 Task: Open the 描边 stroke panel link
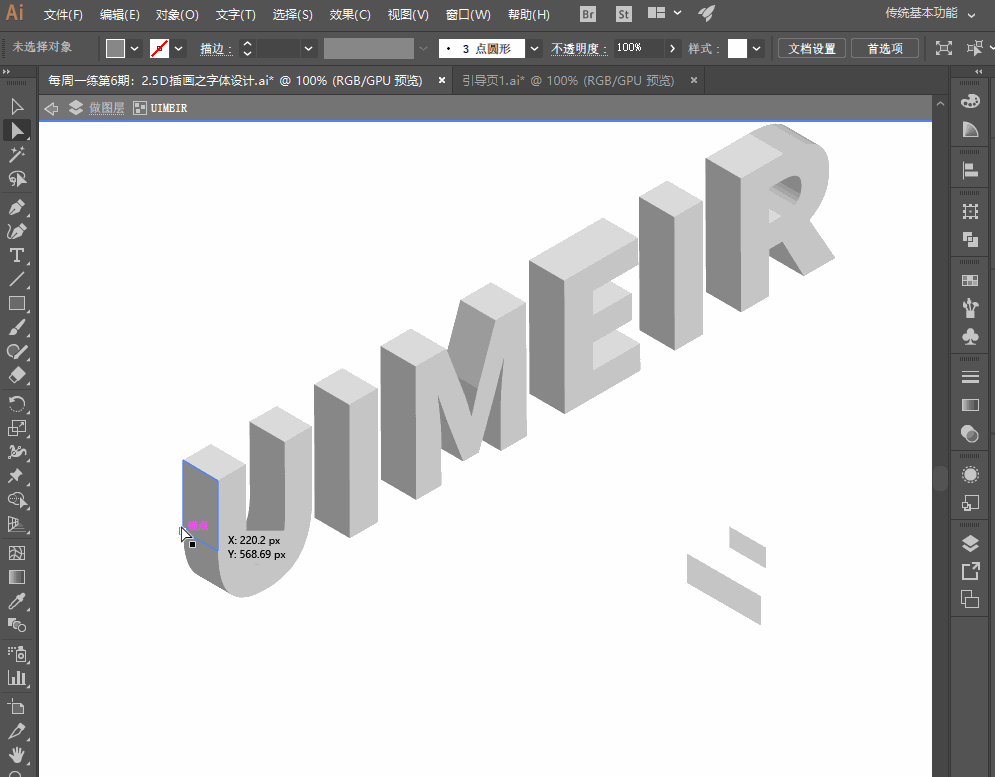click(x=216, y=48)
